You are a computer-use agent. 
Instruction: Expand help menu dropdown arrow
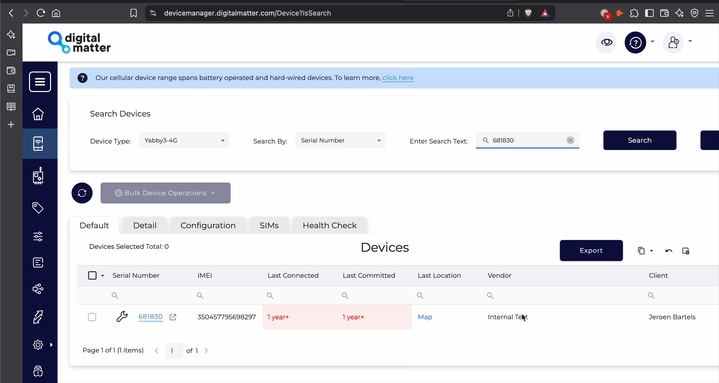653,41
